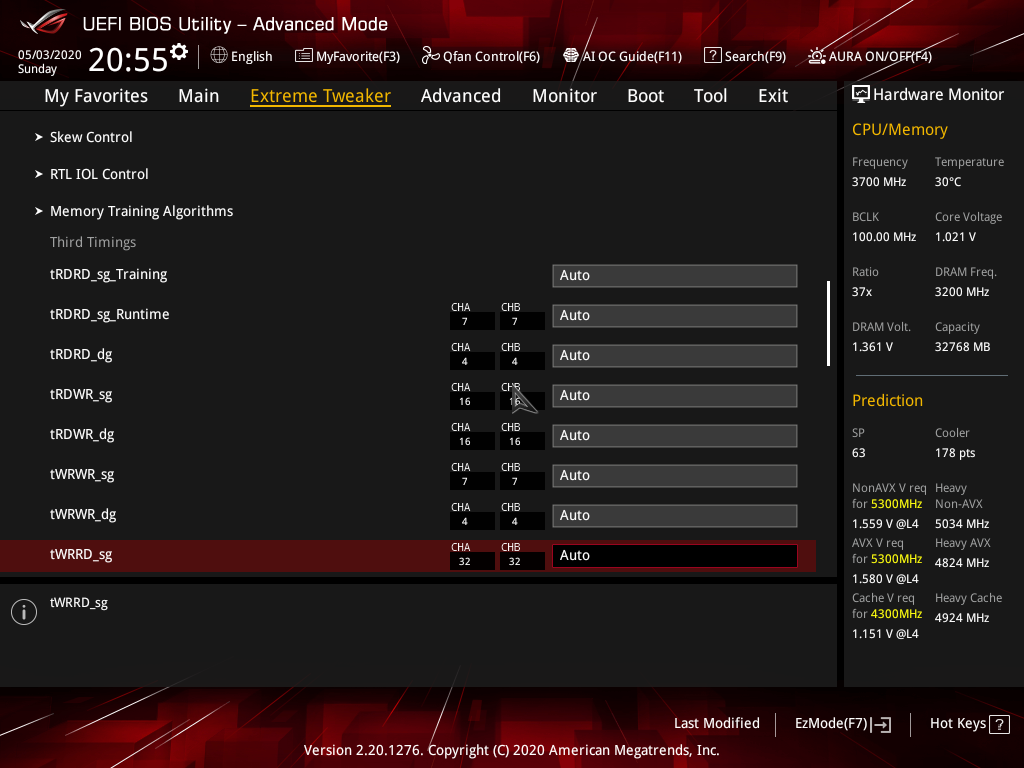Click Last Modified button
The height and width of the screenshot is (768, 1024).
[716, 724]
